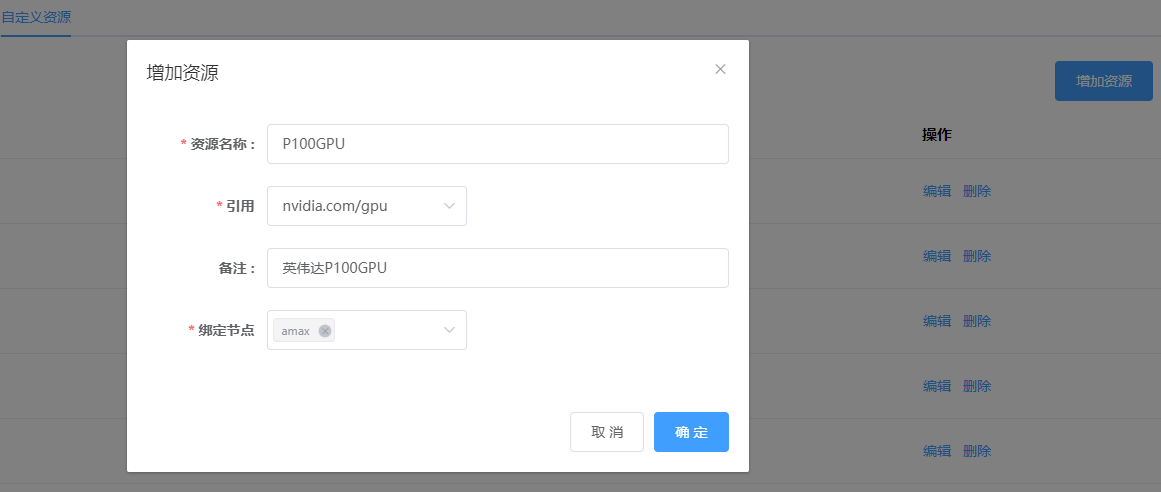
Task: Switch to the 自定义资源 tab
Action: pos(36,18)
